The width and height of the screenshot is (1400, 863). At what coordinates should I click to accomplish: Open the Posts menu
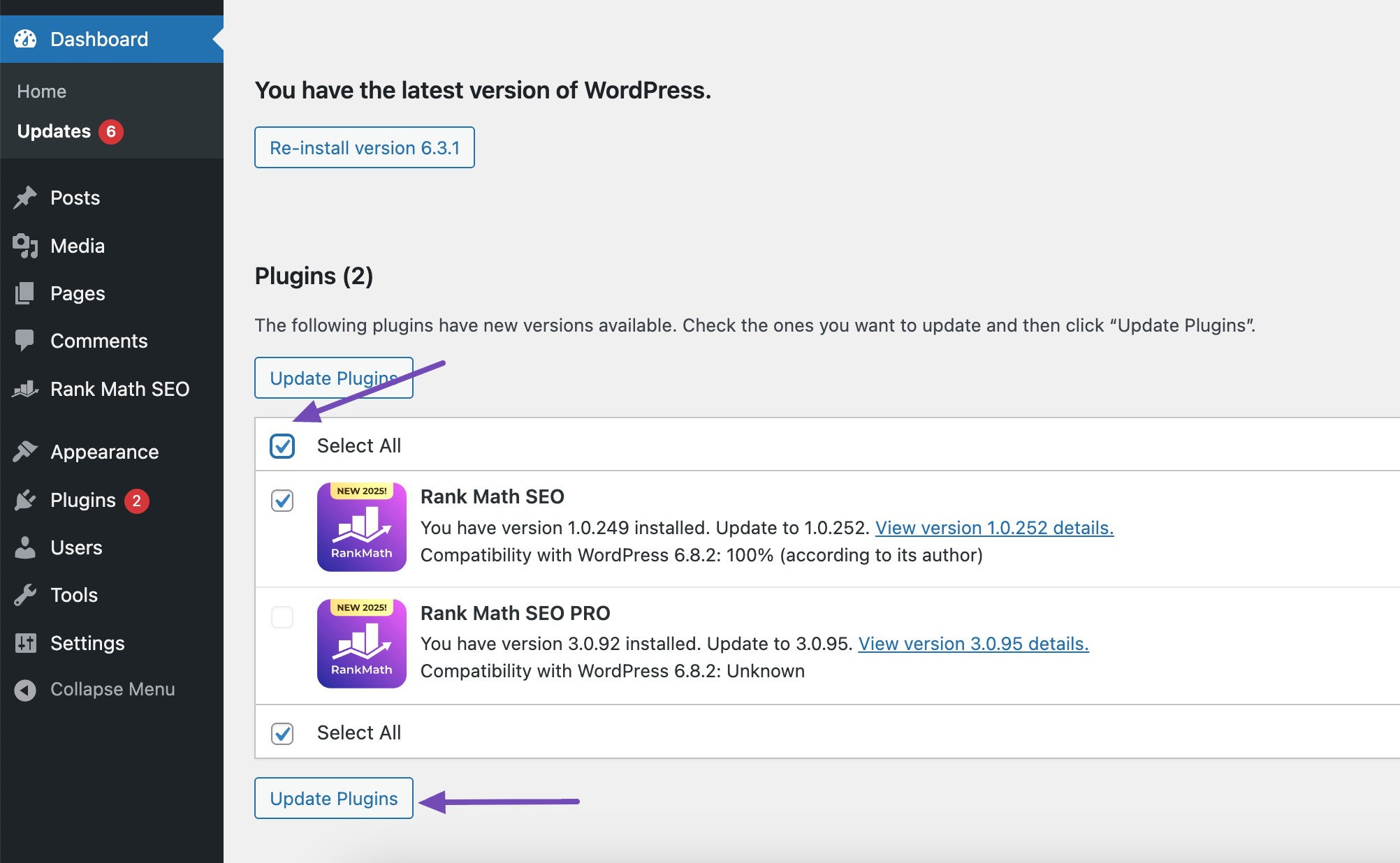click(112, 198)
